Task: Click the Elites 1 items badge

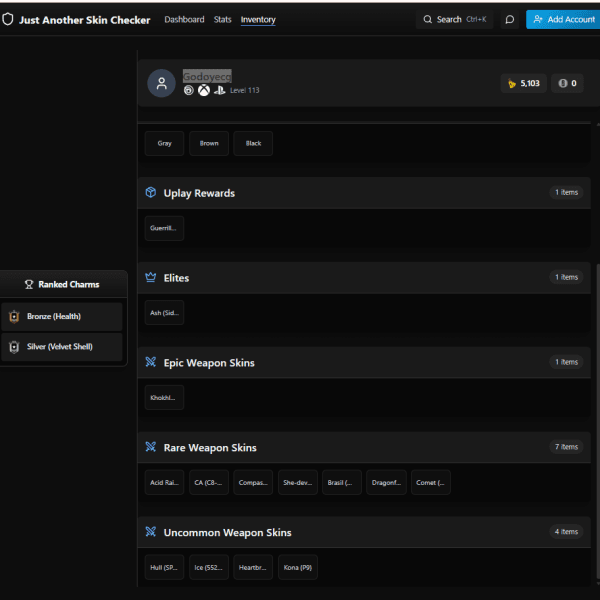Action: [x=566, y=277]
